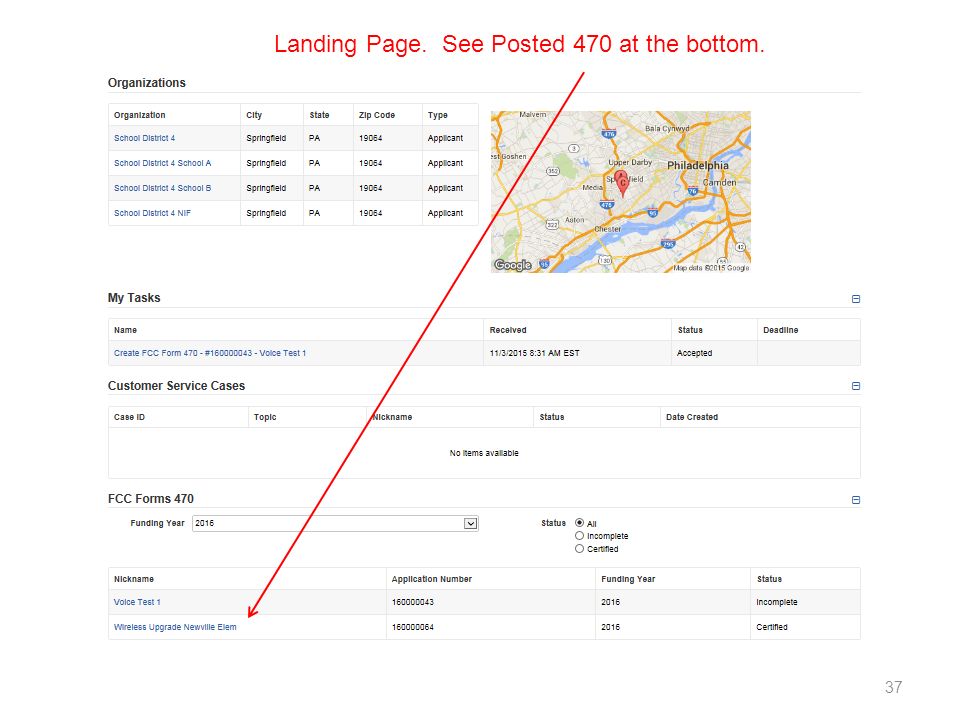Image resolution: width=960 pixels, height=720 pixels.
Task: Click application number 160000043
Action: tap(413, 602)
